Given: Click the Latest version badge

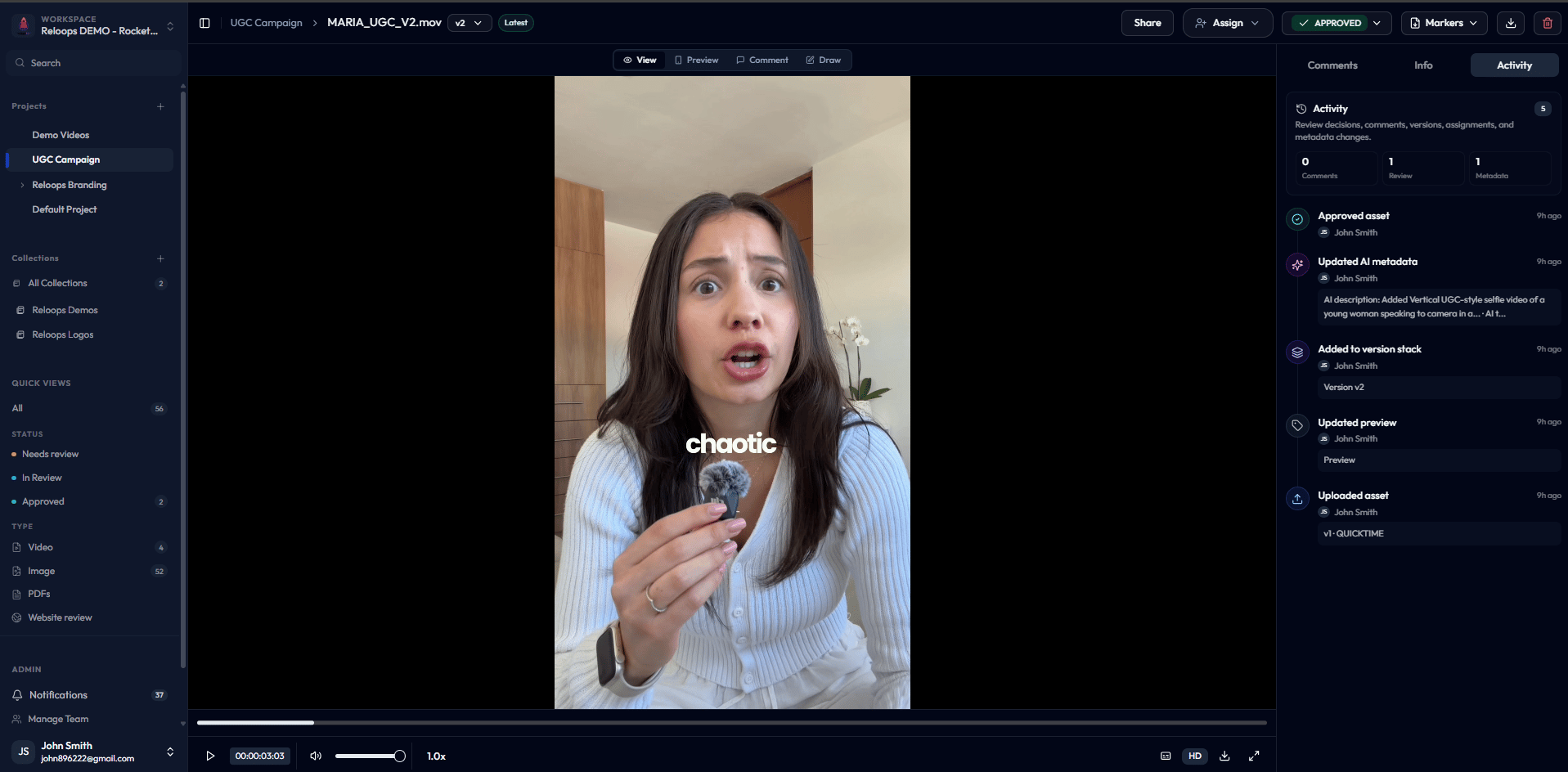Looking at the screenshot, I should pos(516,23).
